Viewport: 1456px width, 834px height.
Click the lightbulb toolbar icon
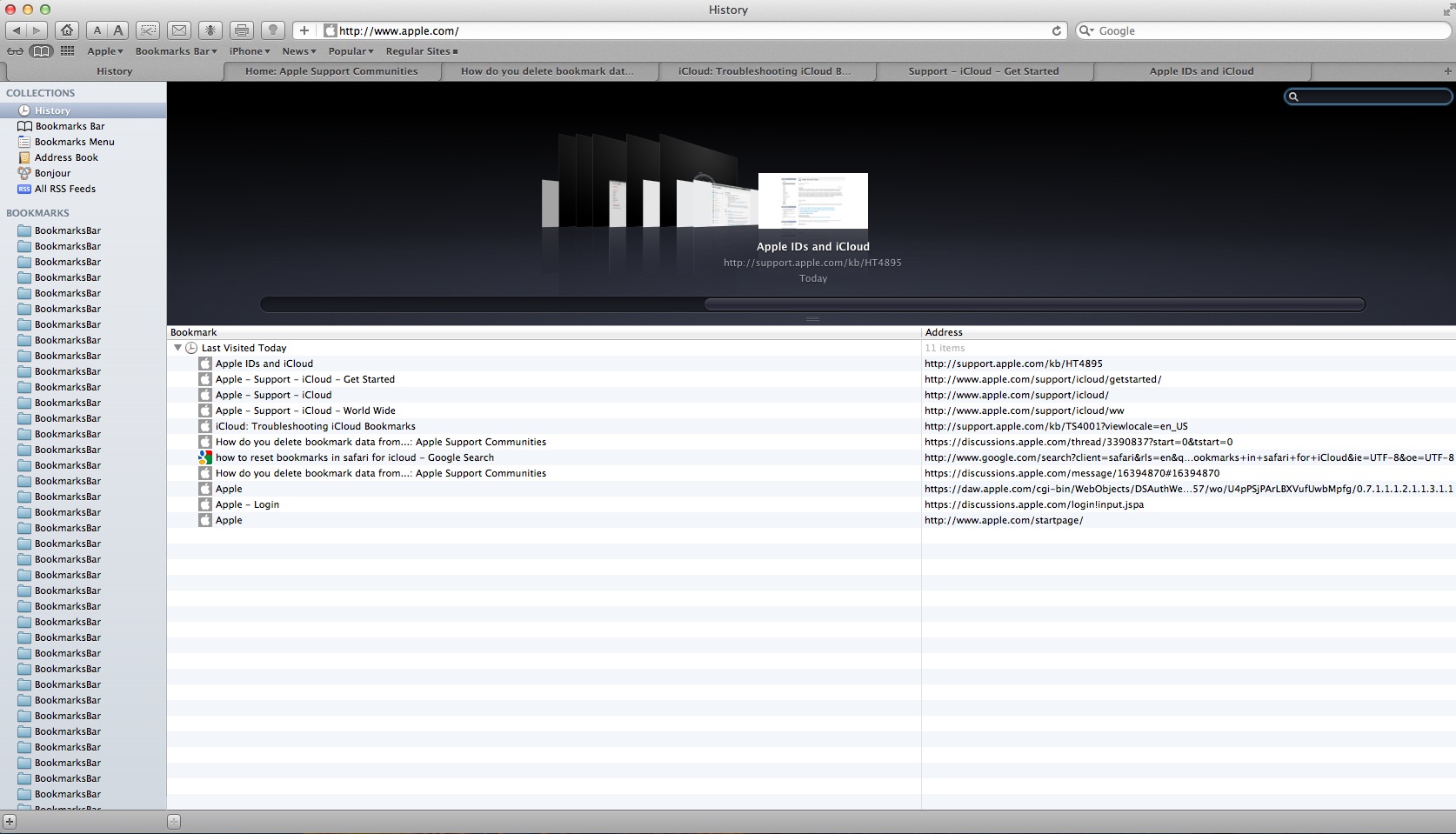[273, 30]
